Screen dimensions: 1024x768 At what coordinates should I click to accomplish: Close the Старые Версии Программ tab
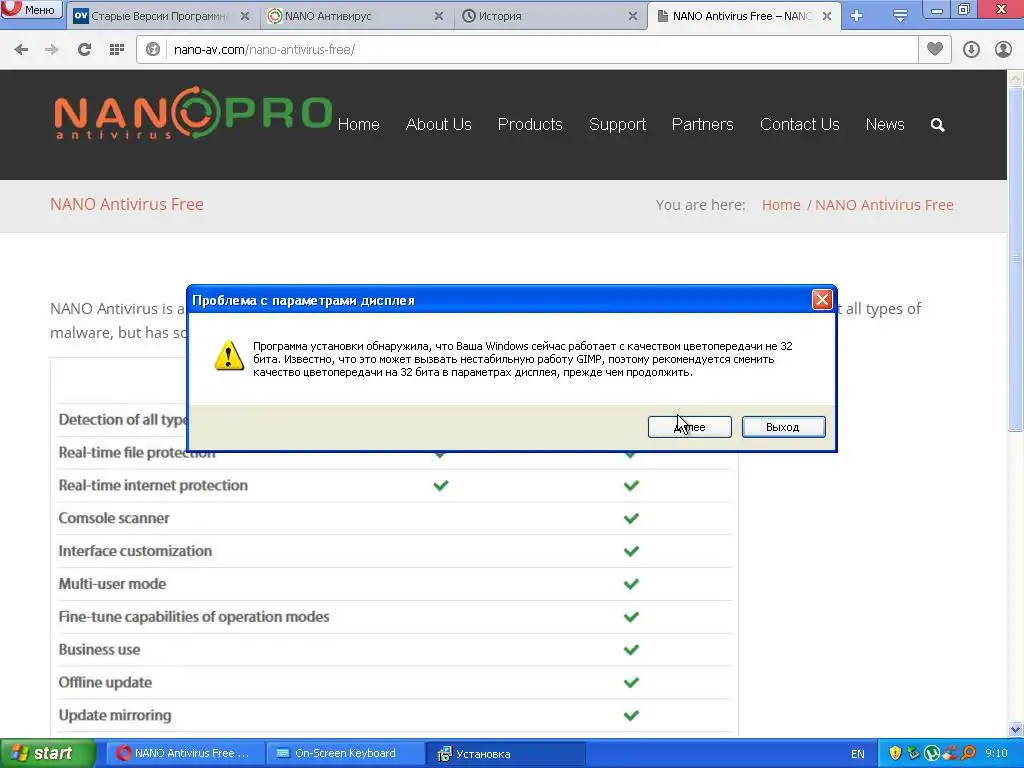pos(245,16)
